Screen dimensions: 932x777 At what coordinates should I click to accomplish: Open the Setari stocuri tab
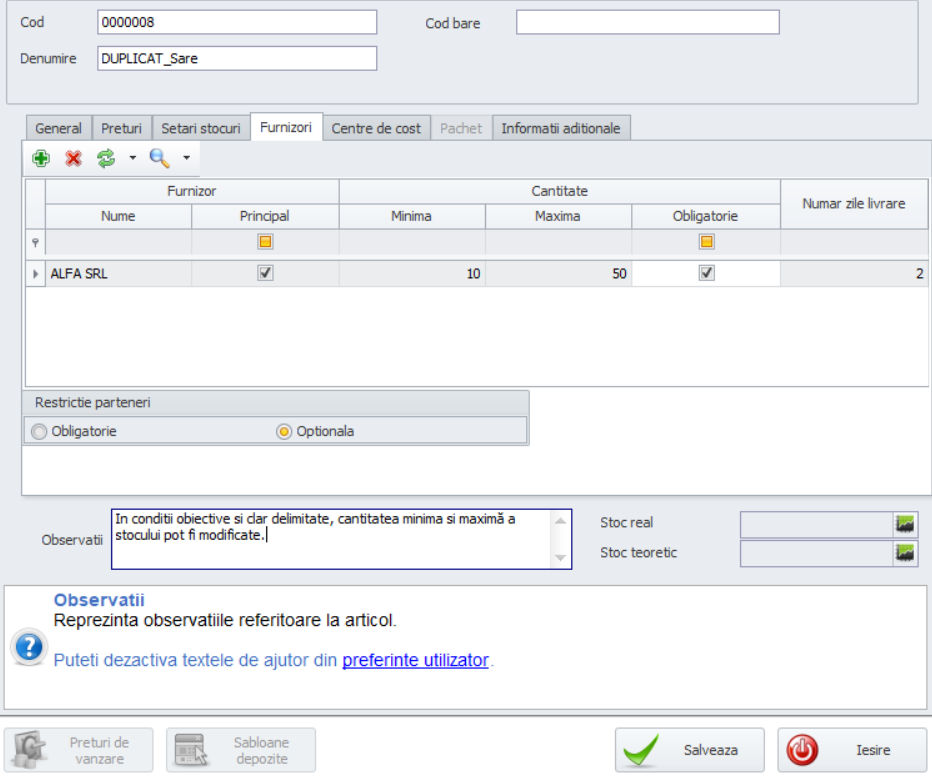click(x=201, y=128)
